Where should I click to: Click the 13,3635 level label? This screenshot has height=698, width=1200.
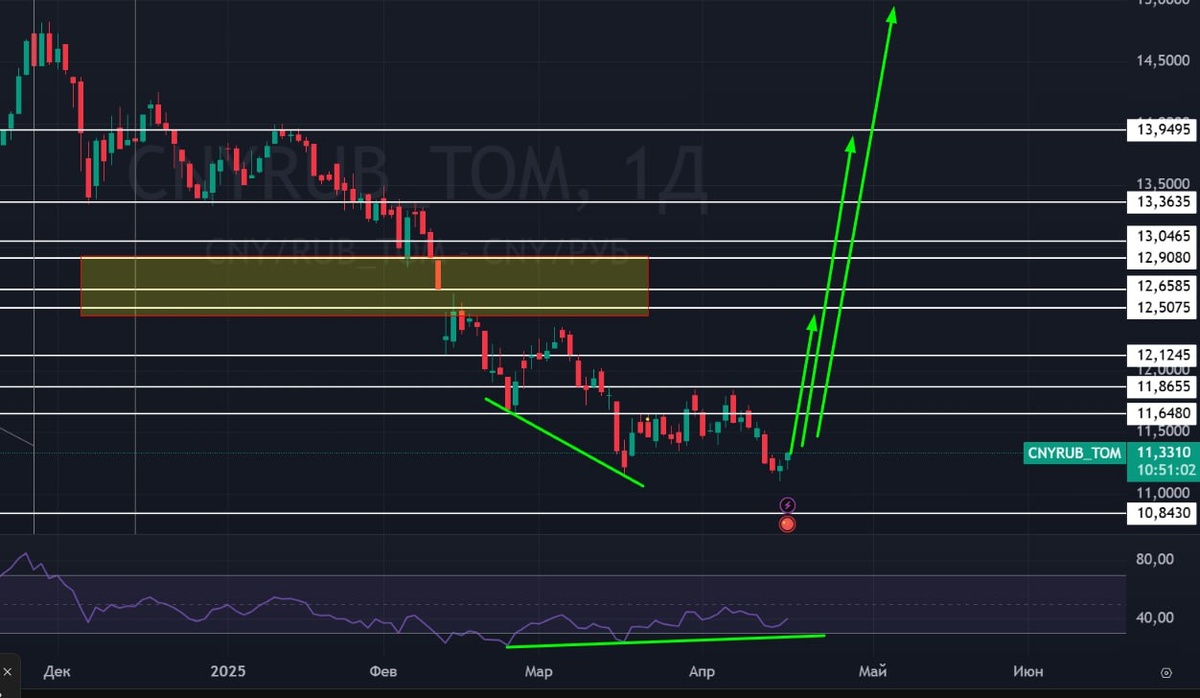1164,201
